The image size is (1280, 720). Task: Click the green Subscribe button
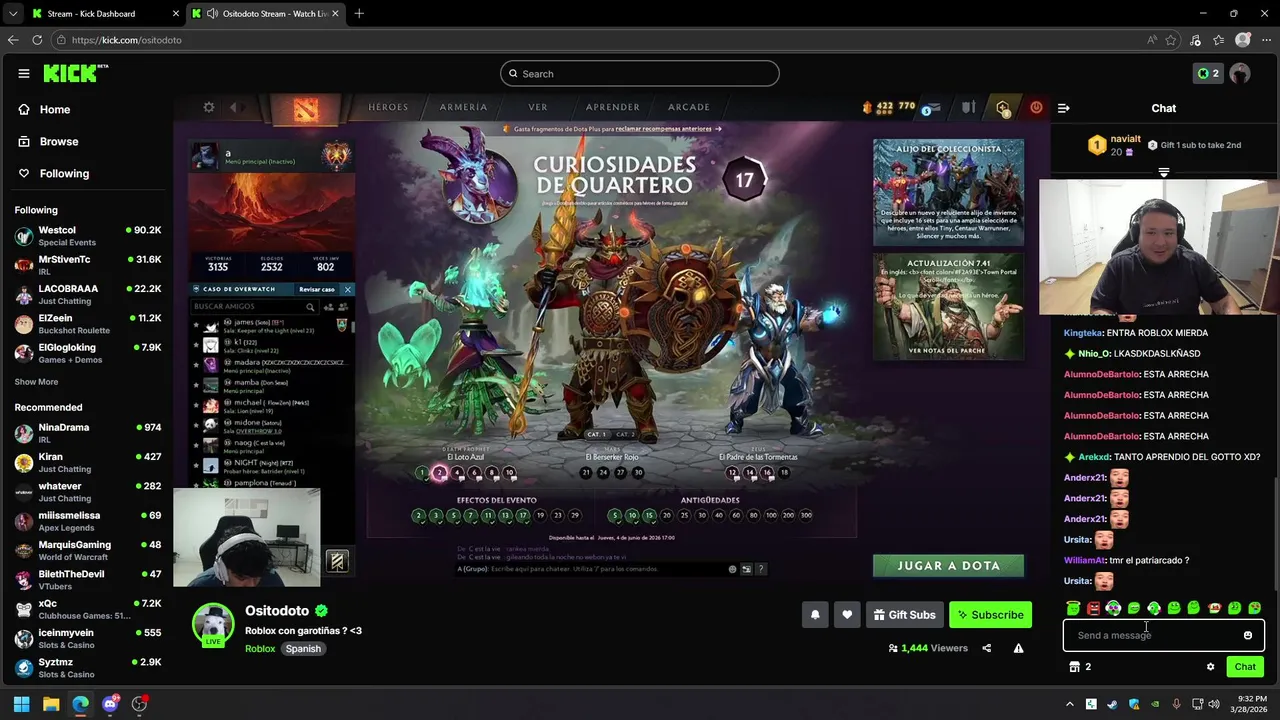click(990, 615)
